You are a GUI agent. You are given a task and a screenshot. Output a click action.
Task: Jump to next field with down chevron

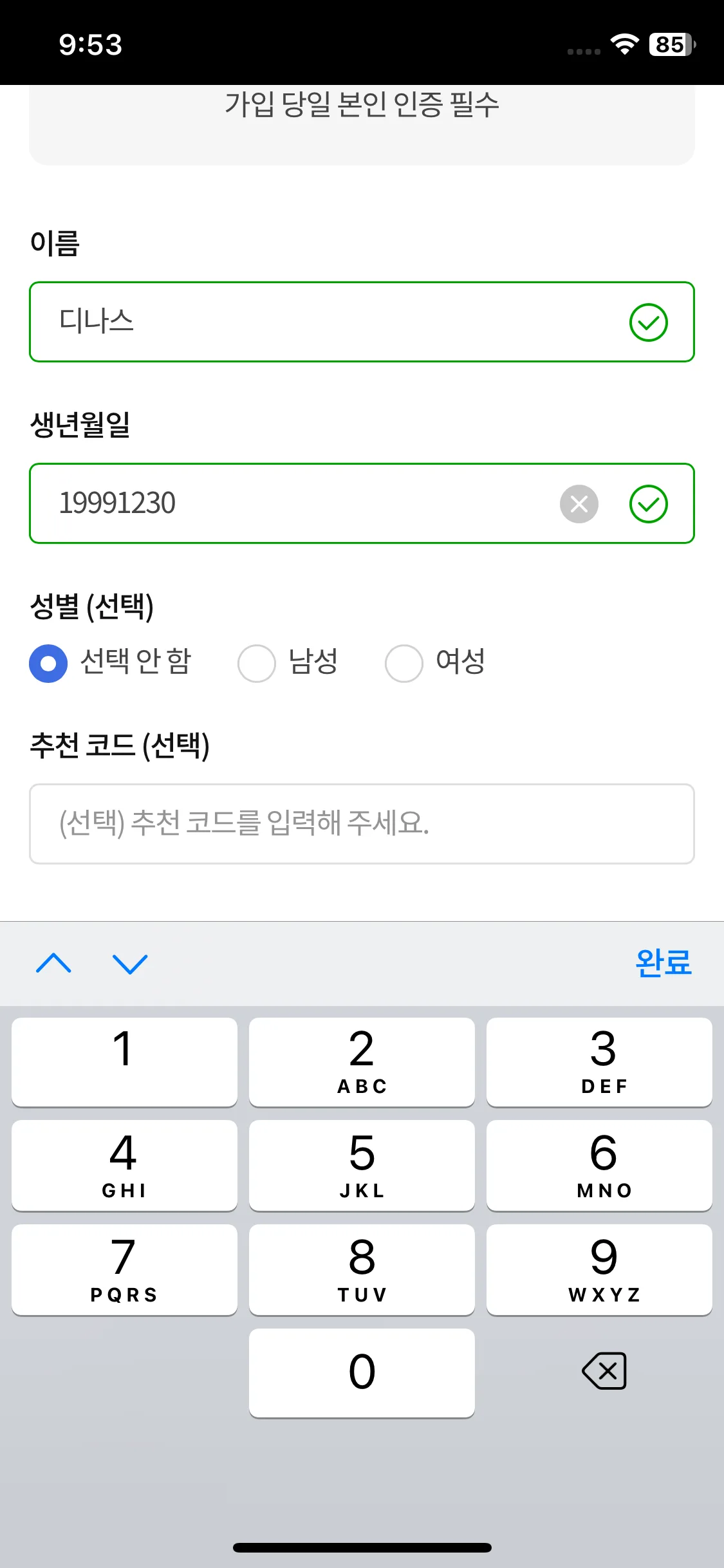tap(130, 964)
